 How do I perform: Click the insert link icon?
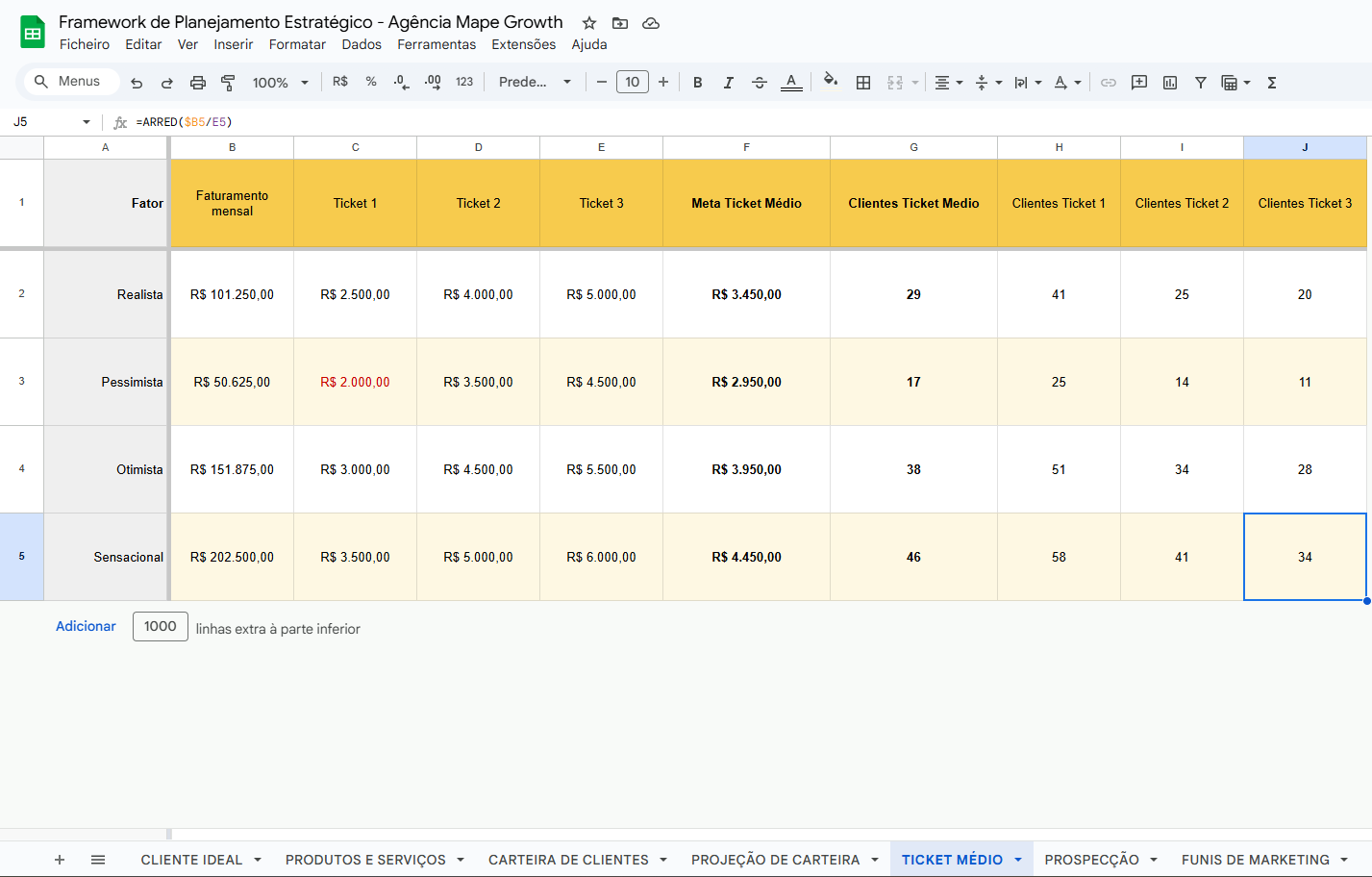click(1108, 83)
